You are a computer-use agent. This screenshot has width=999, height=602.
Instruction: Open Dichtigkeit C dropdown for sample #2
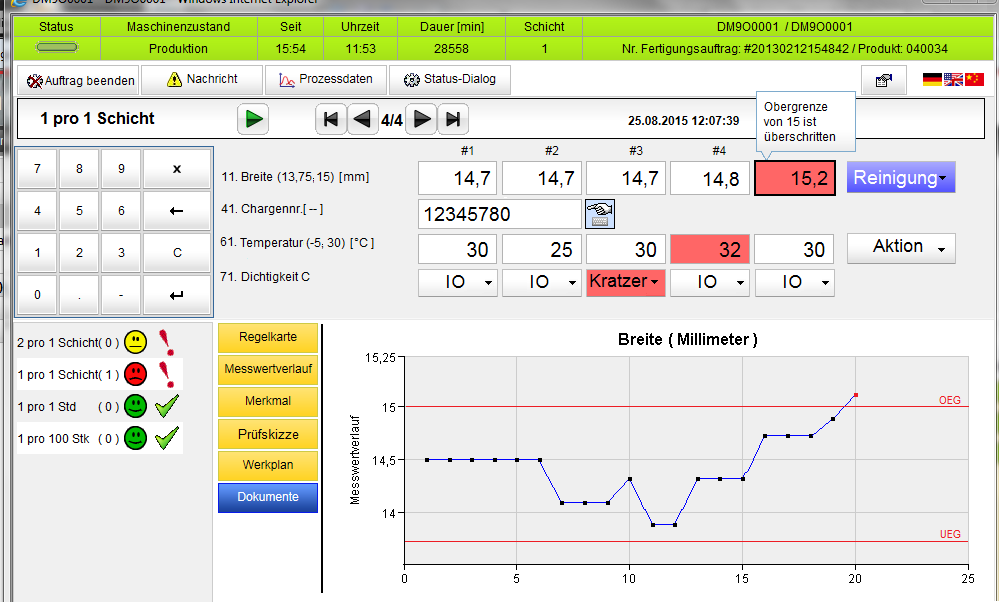pos(542,282)
